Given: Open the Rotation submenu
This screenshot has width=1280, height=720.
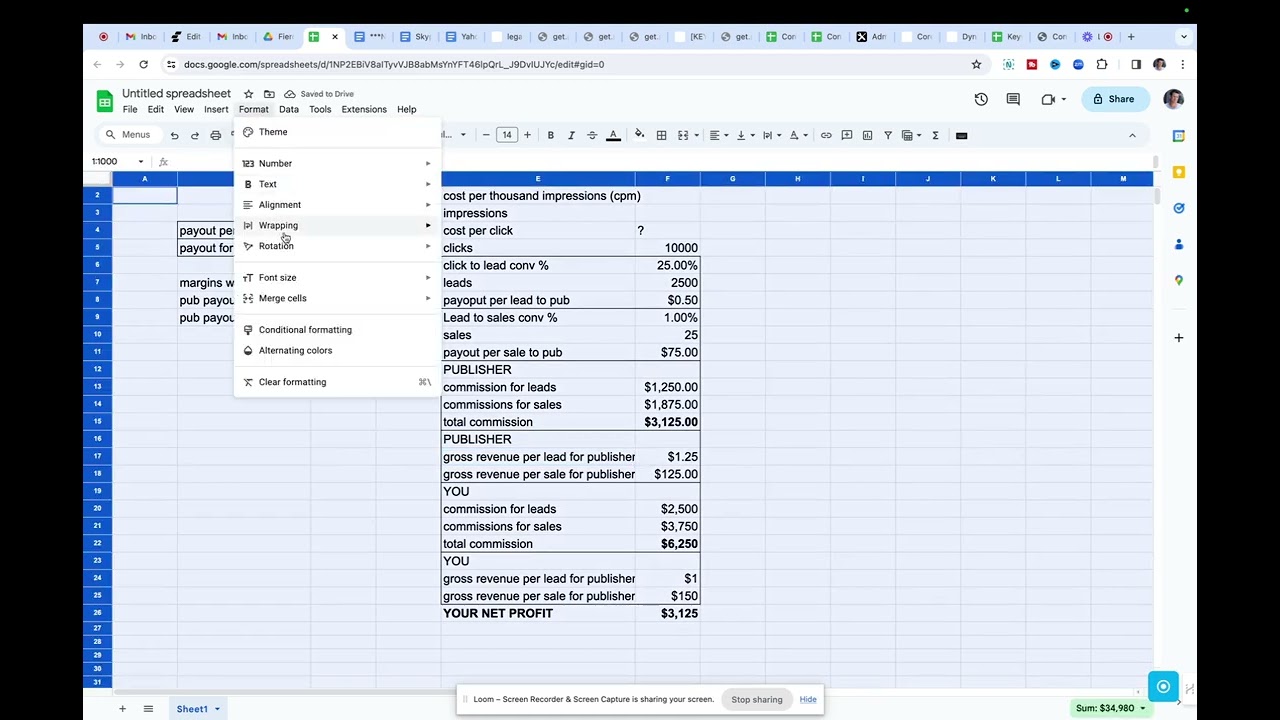Looking at the screenshot, I should (338, 246).
